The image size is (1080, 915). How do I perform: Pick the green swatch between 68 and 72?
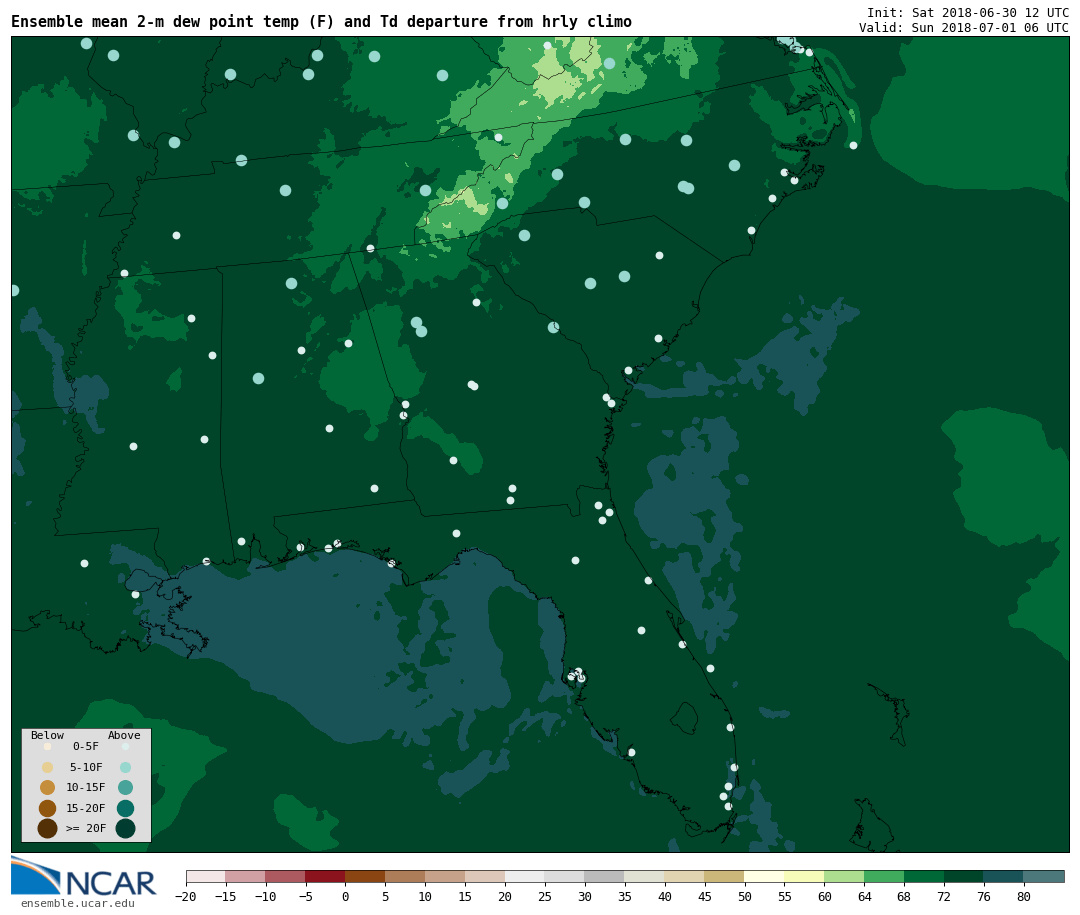[924, 876]
